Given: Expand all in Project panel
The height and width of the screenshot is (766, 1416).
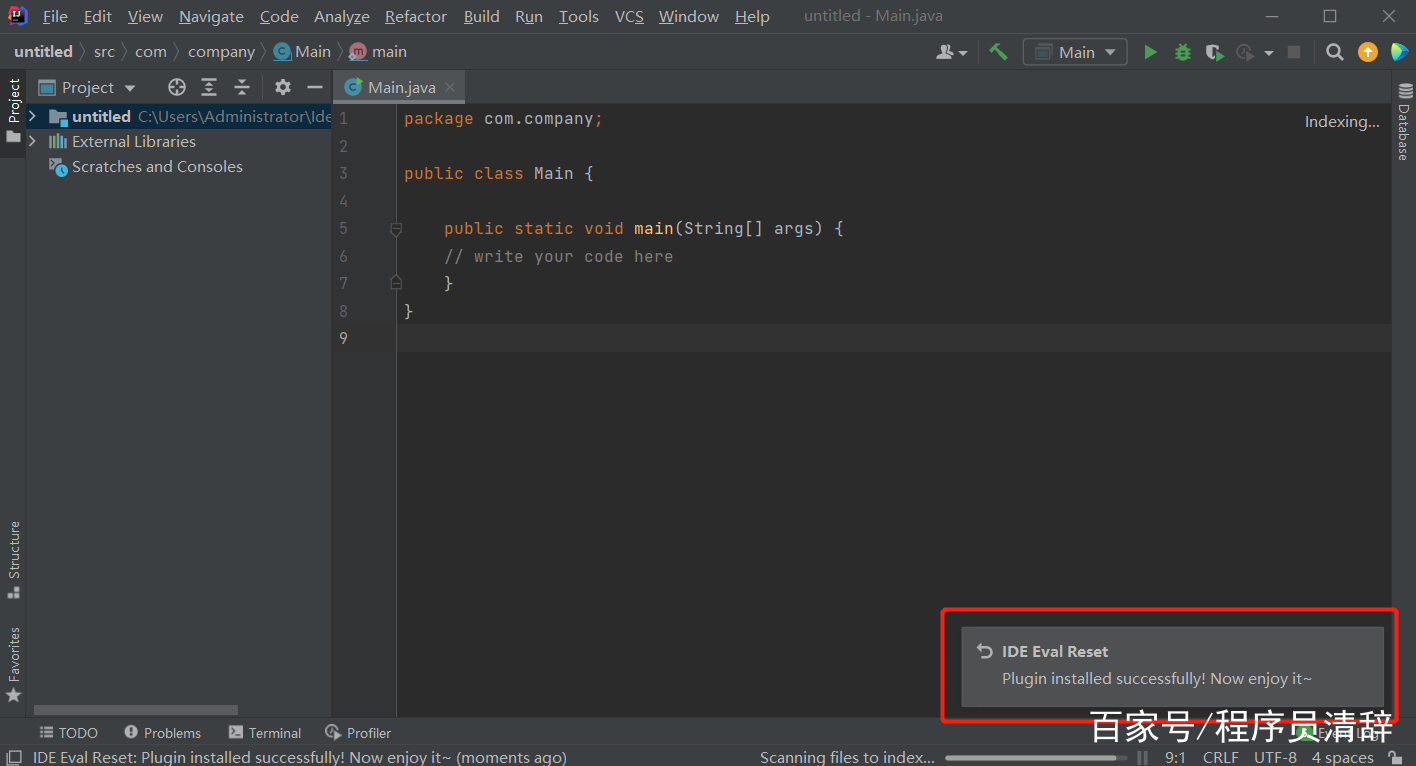Looking at the screenshot, I should (208, 87).
